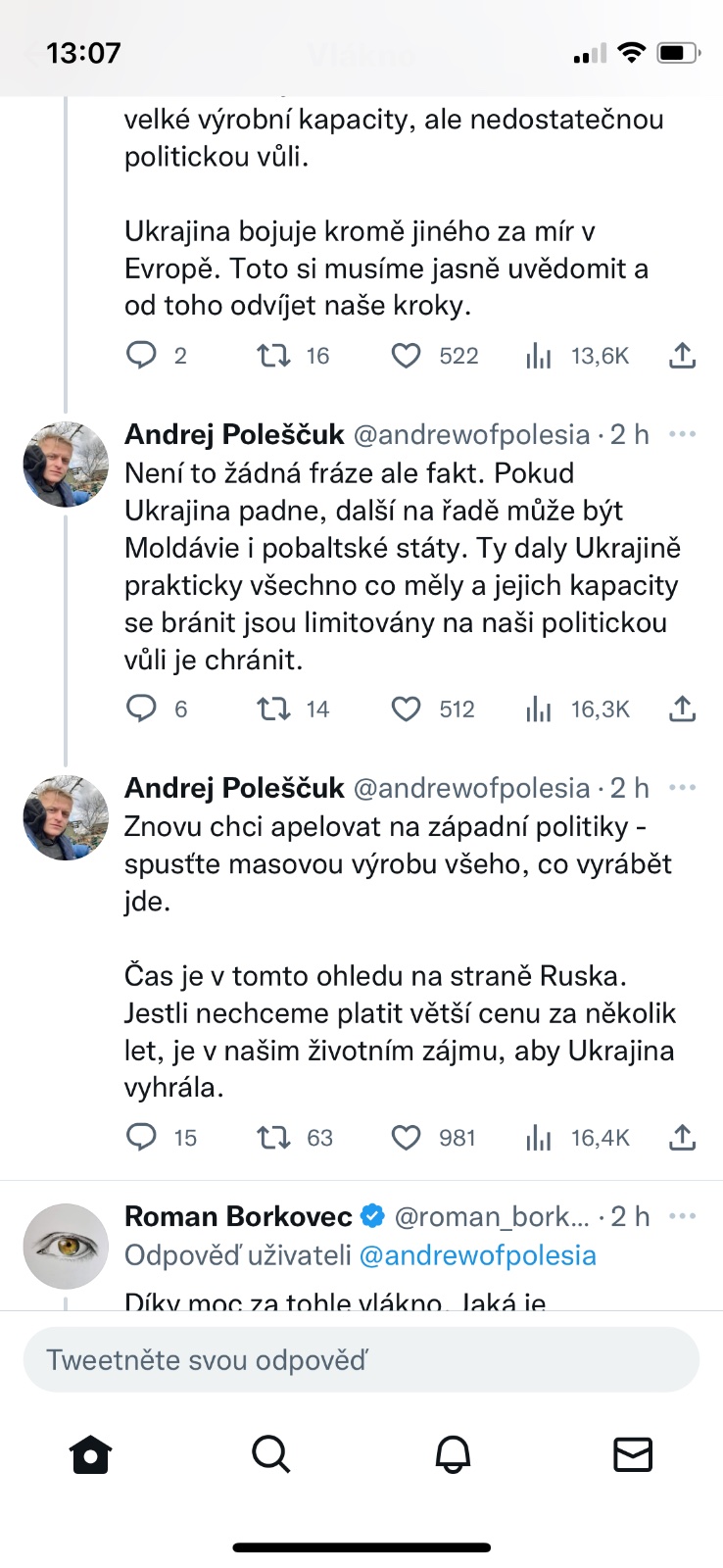The image size is (723, 1568).
Task: Open the @andrewofpolesia mention link
Action: [x=477, y=1255]
